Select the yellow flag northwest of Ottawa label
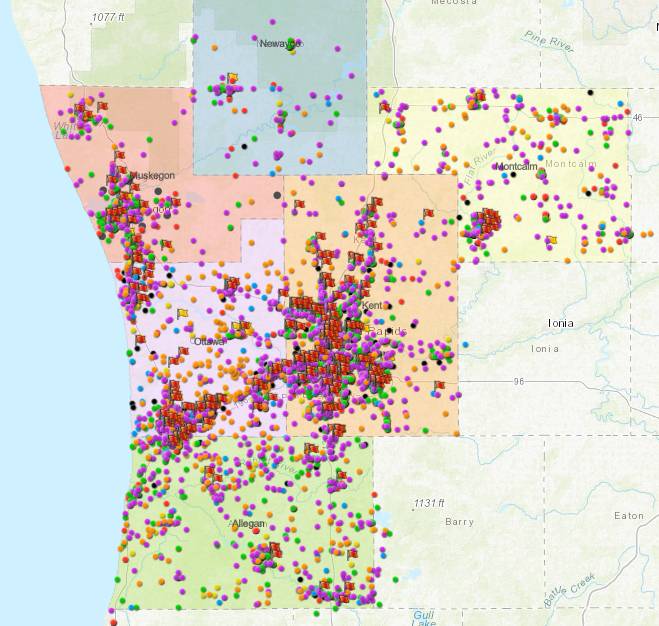Viewport: 659px width, 626px height. 183,314
